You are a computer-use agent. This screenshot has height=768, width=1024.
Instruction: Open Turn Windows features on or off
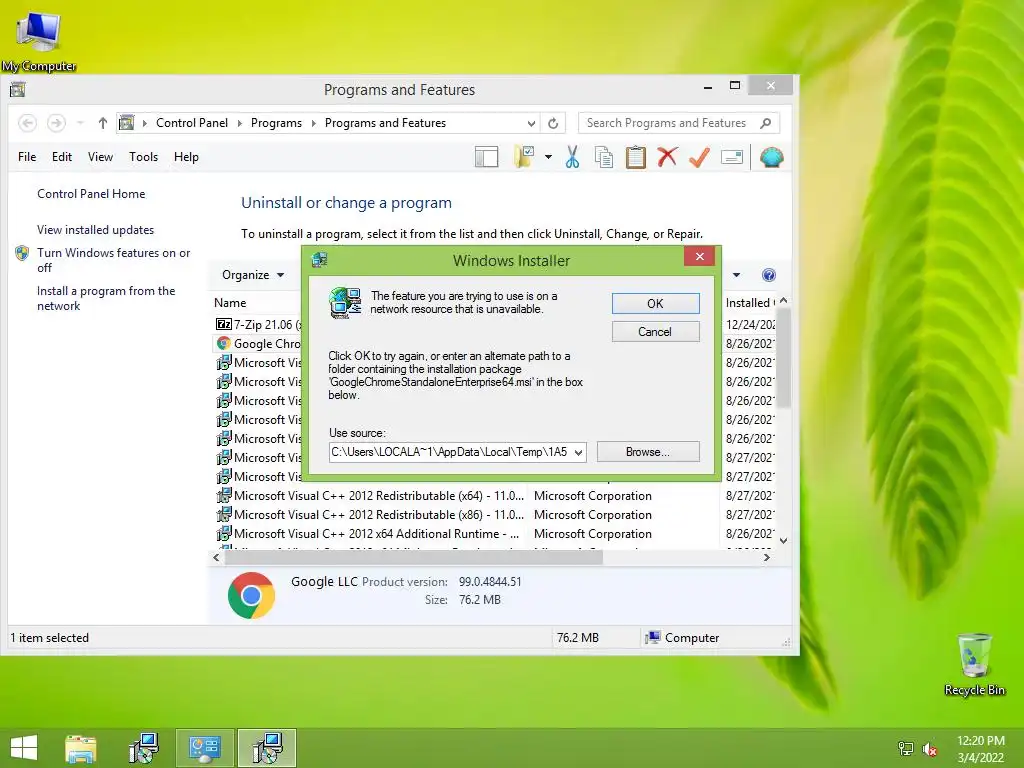(114, 260)
